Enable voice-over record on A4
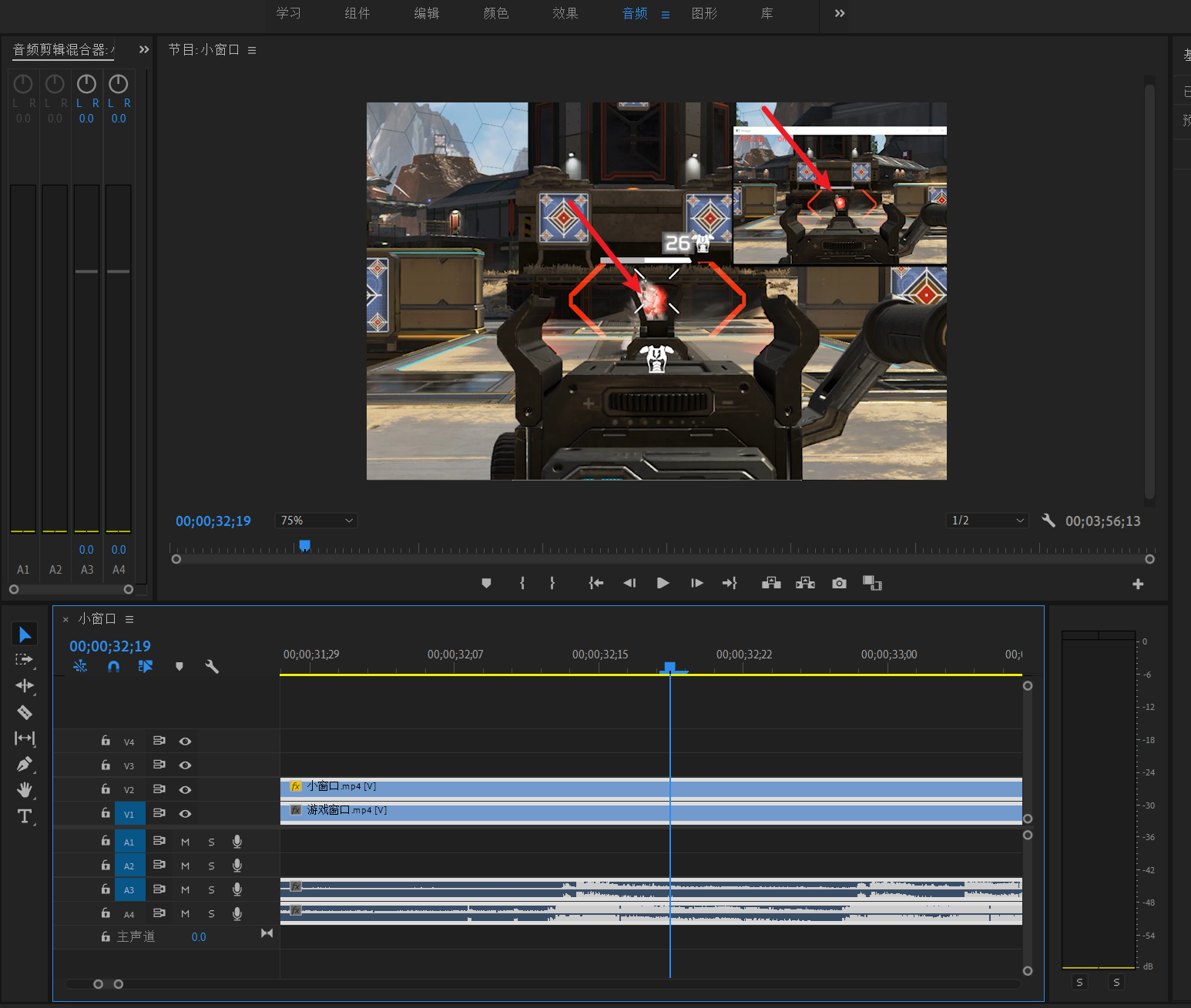1191x1008 pixels. point(237,914)
